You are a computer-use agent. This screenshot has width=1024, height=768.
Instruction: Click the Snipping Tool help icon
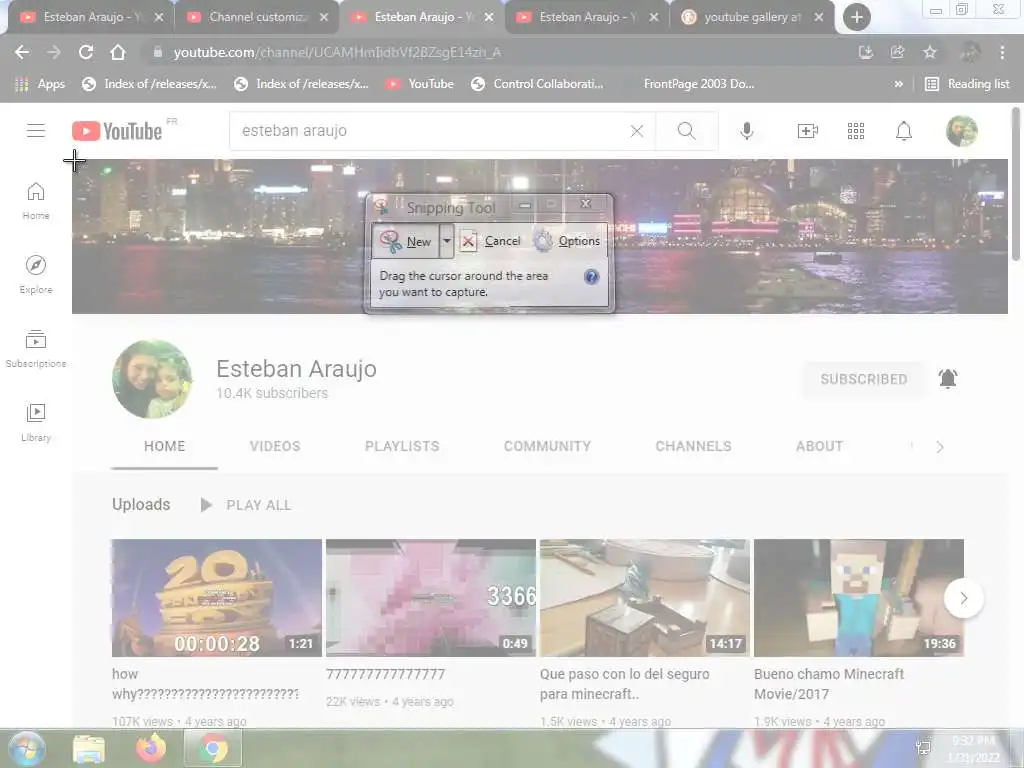pos(591,277)
